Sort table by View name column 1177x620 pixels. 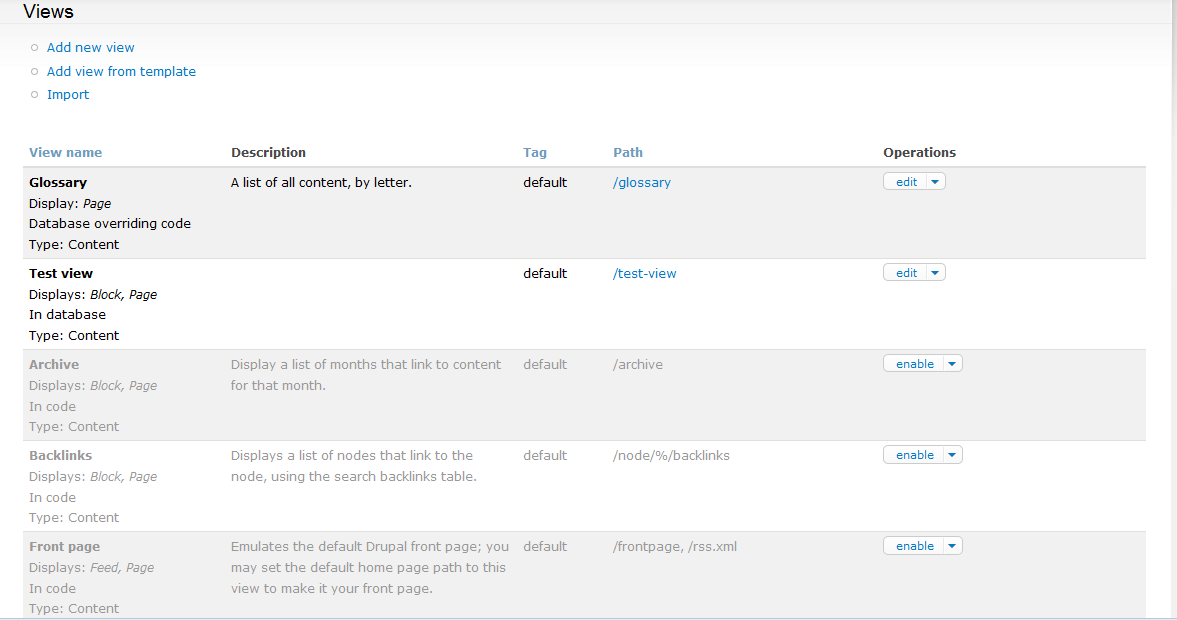(x=65, y=153)
